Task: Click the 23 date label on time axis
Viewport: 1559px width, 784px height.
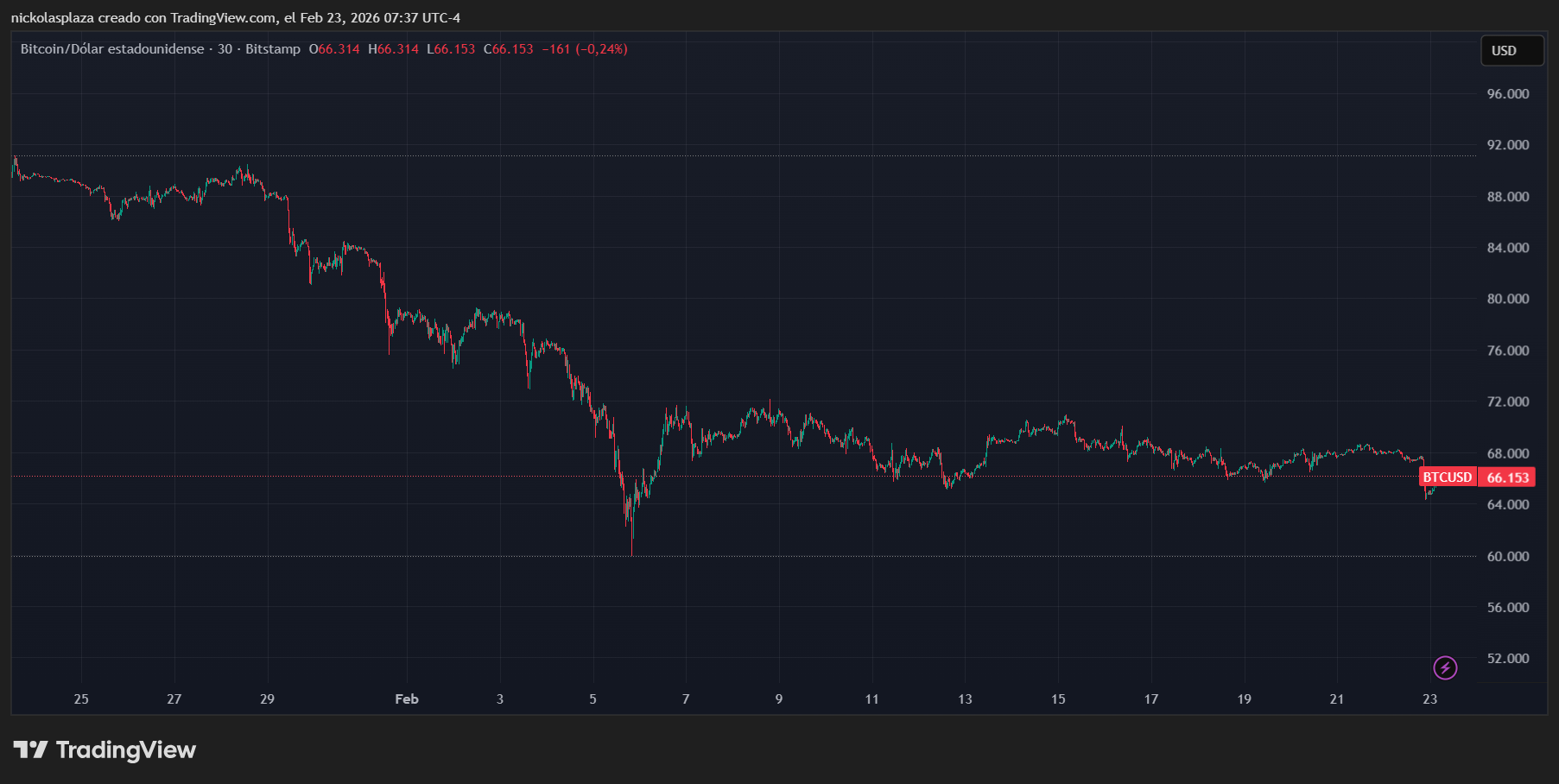Action: pos(1429,699)
